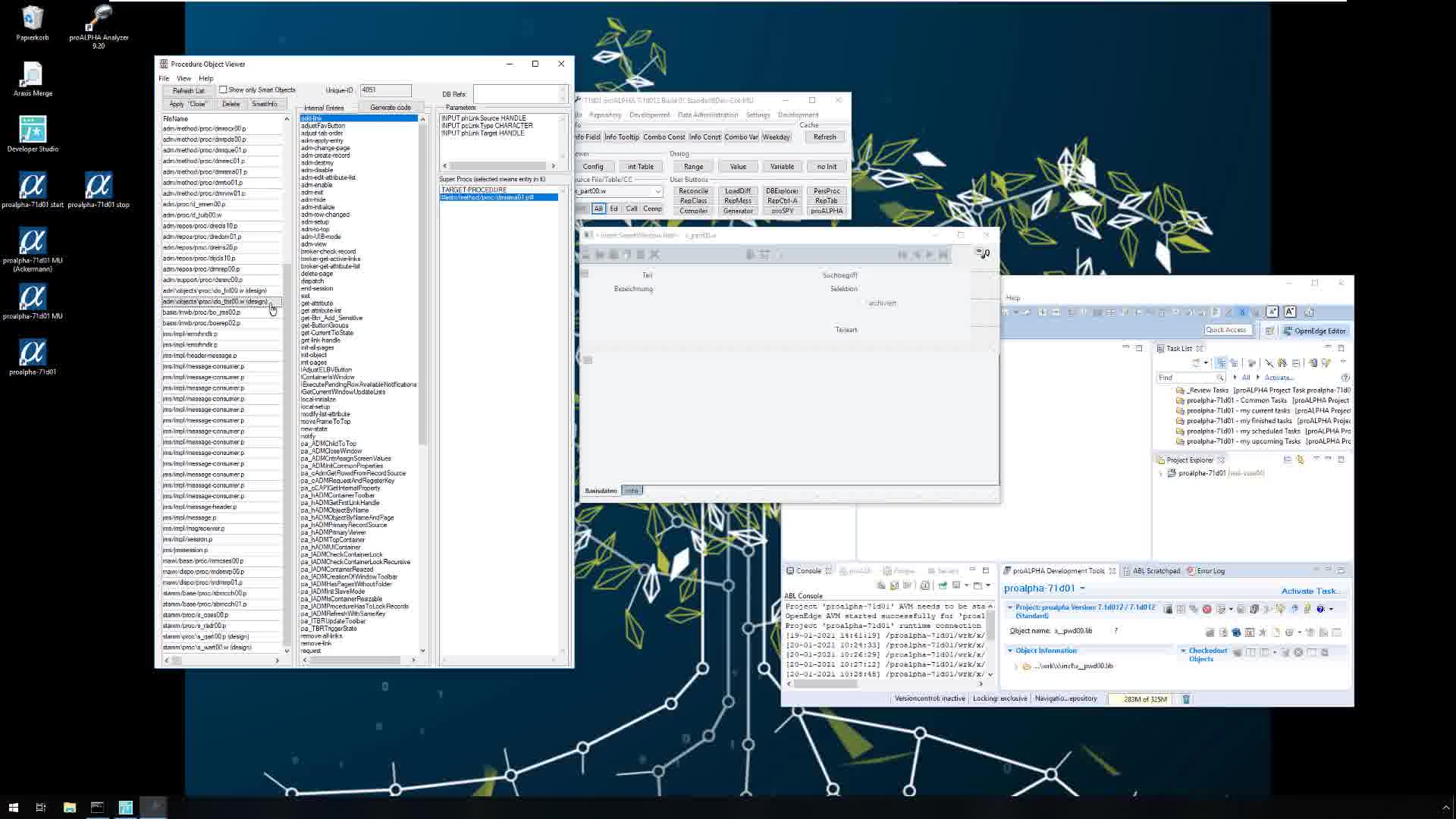Click Open Perspective icon beside Quick Access
The height and width of the screenshot is (819, 1456).
(1269, 331)
